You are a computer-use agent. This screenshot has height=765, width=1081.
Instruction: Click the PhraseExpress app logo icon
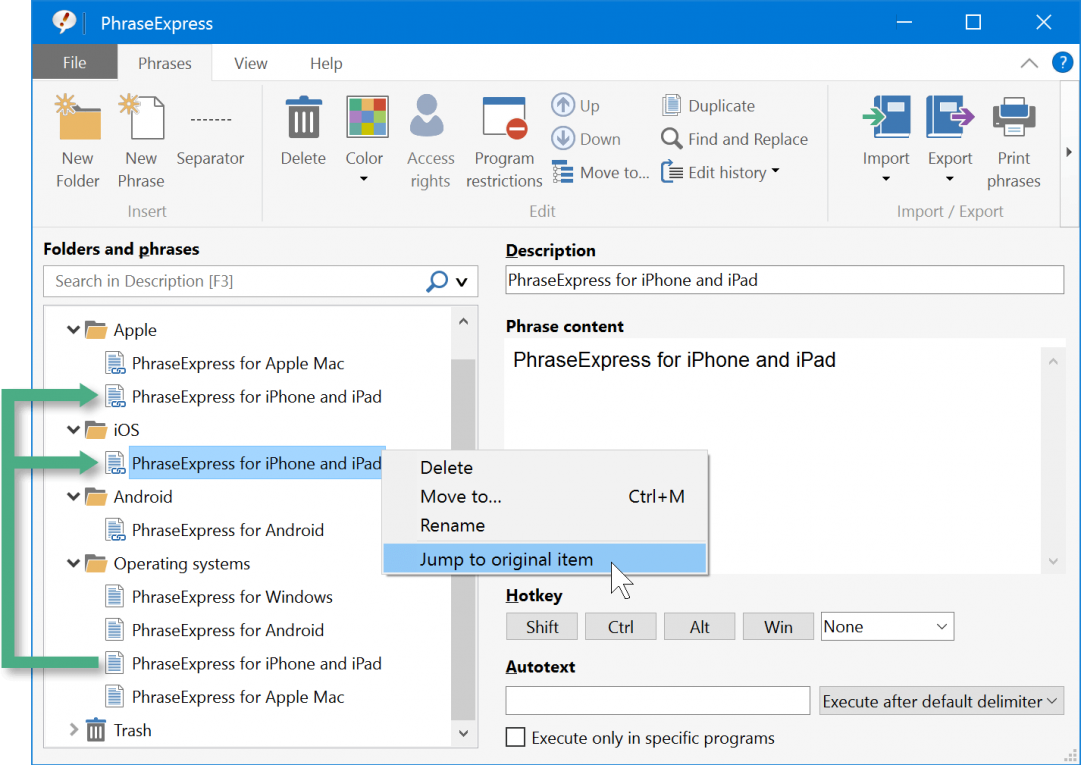pyautogui.click(x=64, y=22)
